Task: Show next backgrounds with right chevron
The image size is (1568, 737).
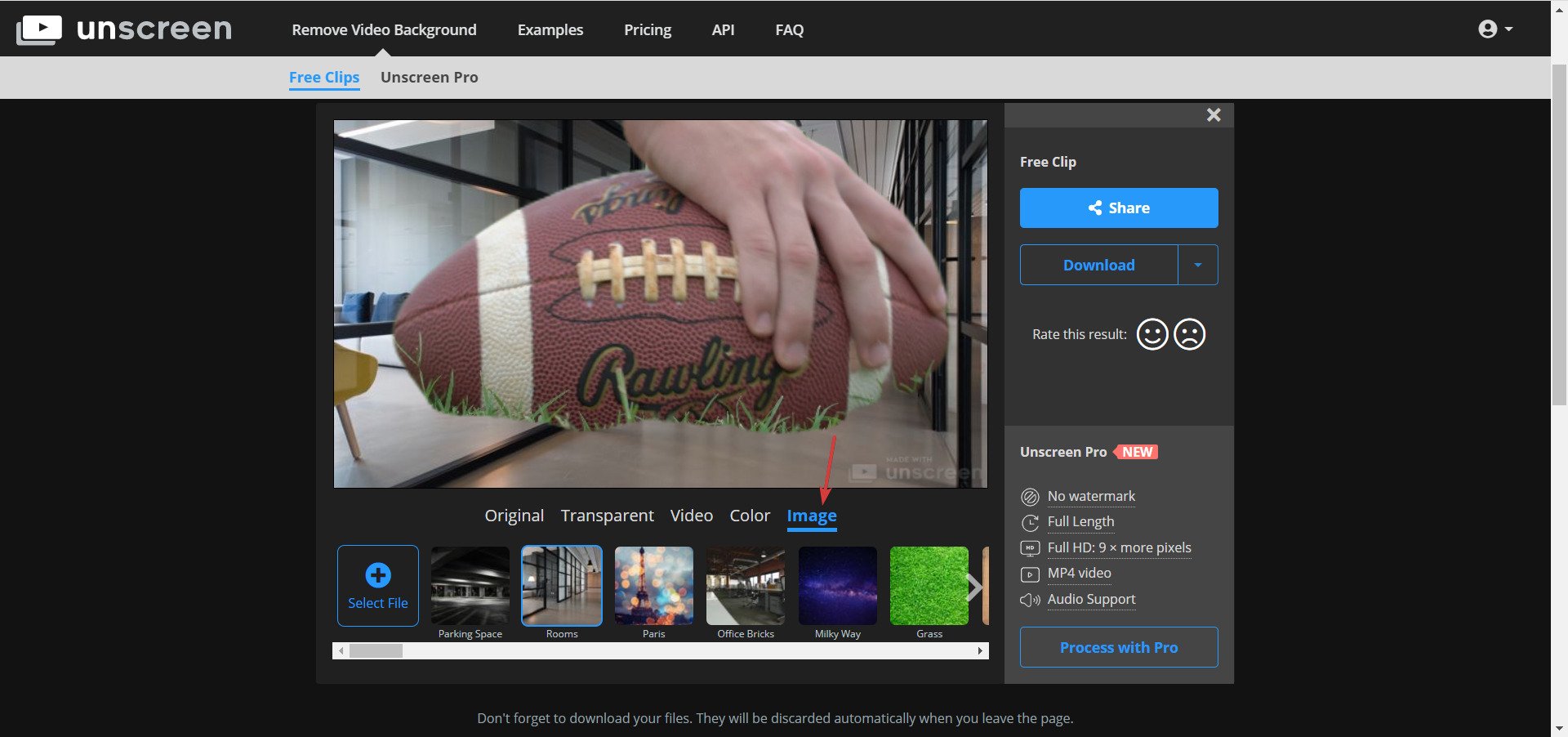Action: click(x=973, y=587)
